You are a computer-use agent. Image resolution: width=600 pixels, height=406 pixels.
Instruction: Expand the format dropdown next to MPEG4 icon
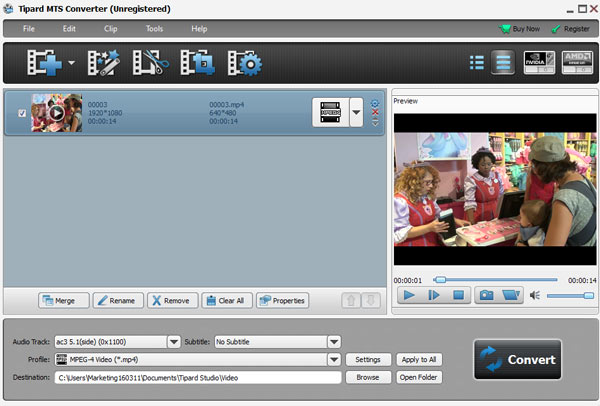pyautogui.click(x=356, y=112)
